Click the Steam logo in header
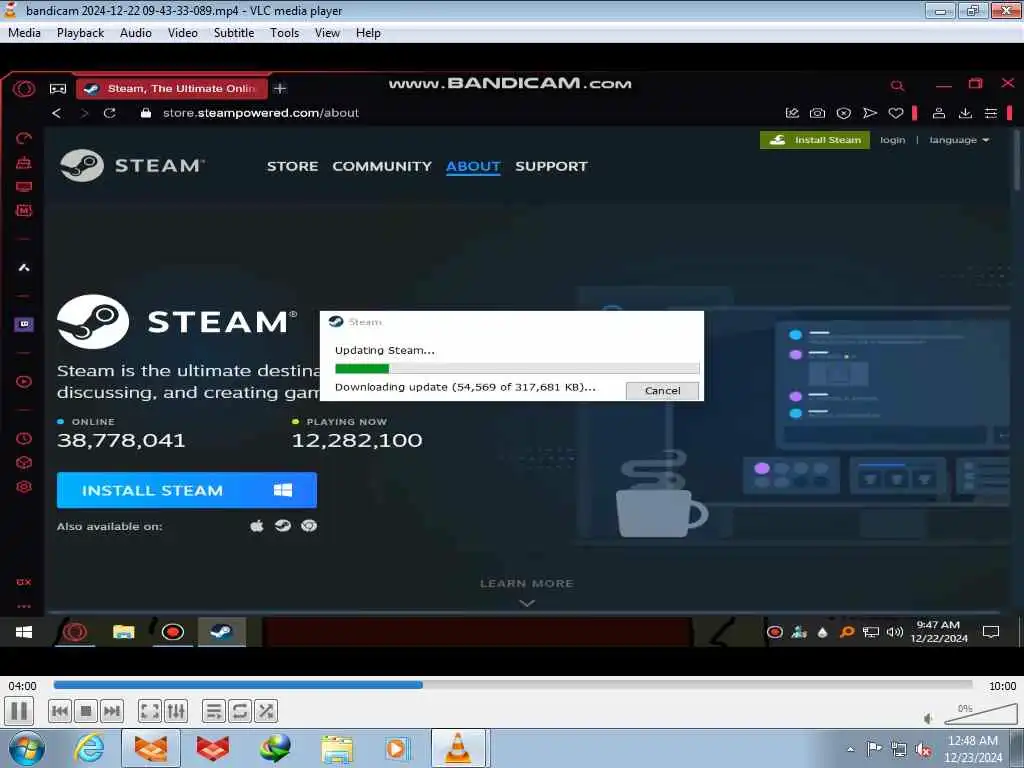 [x=131, y=165]
